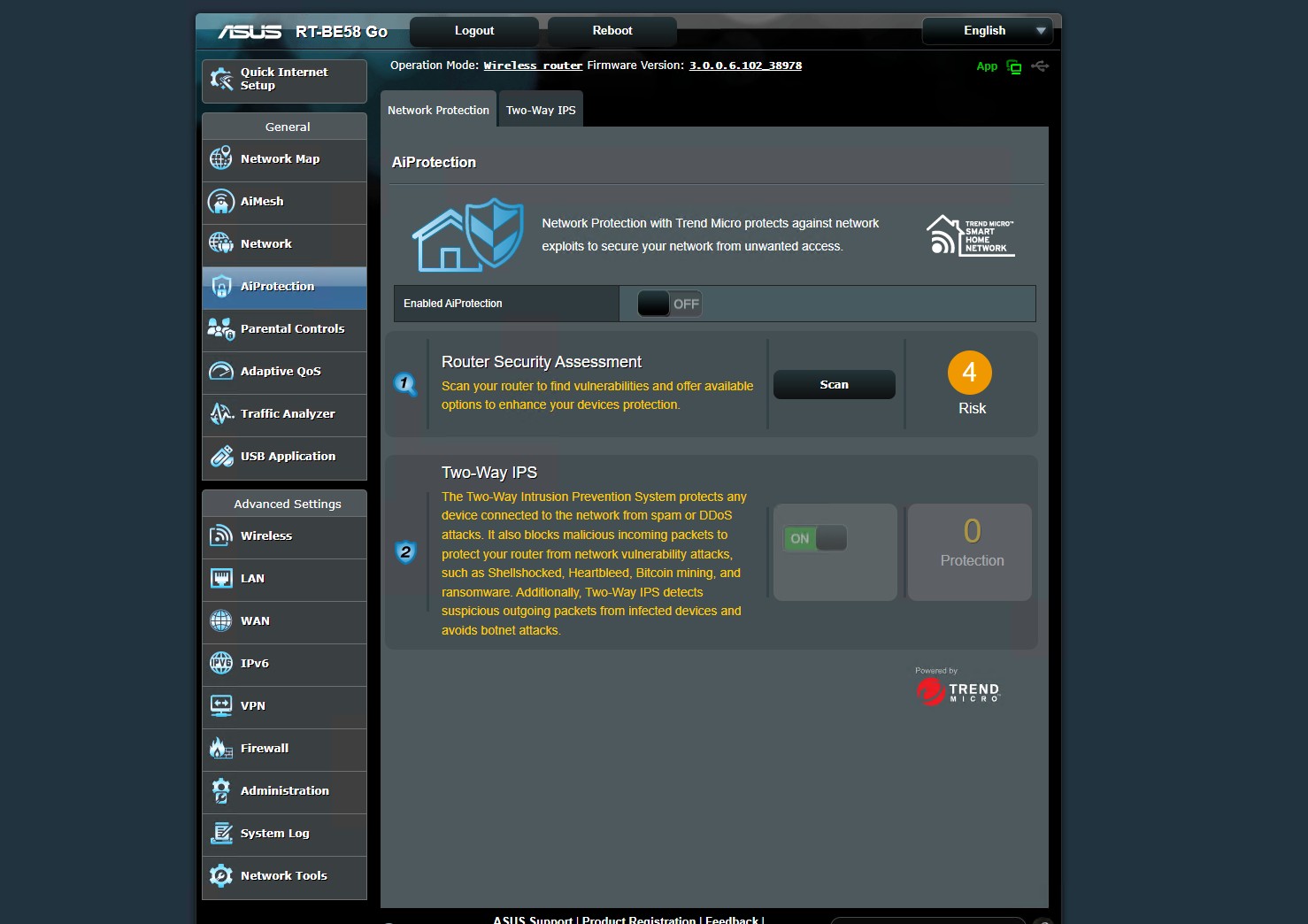The height and width of the screenshot is (924, 1308).
Task: Click the green network status icon in header
Action: pos(1014,67)
